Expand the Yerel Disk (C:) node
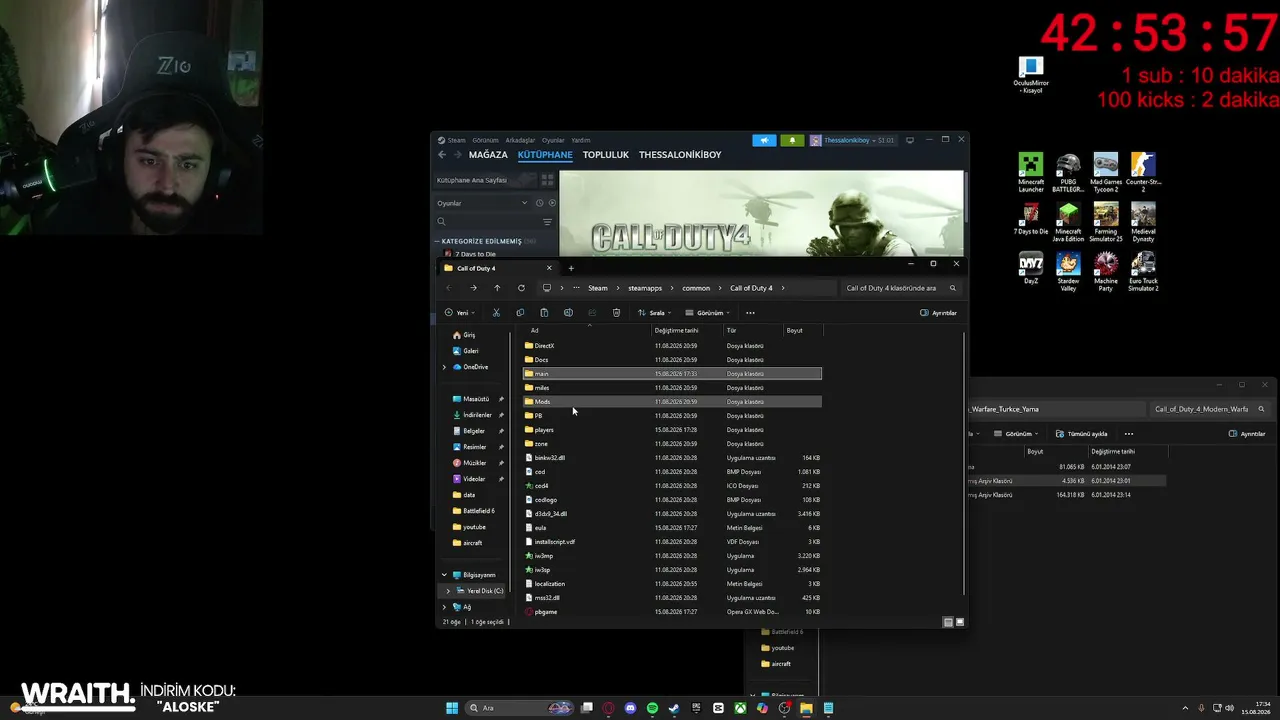 click(x=448, y=591)
